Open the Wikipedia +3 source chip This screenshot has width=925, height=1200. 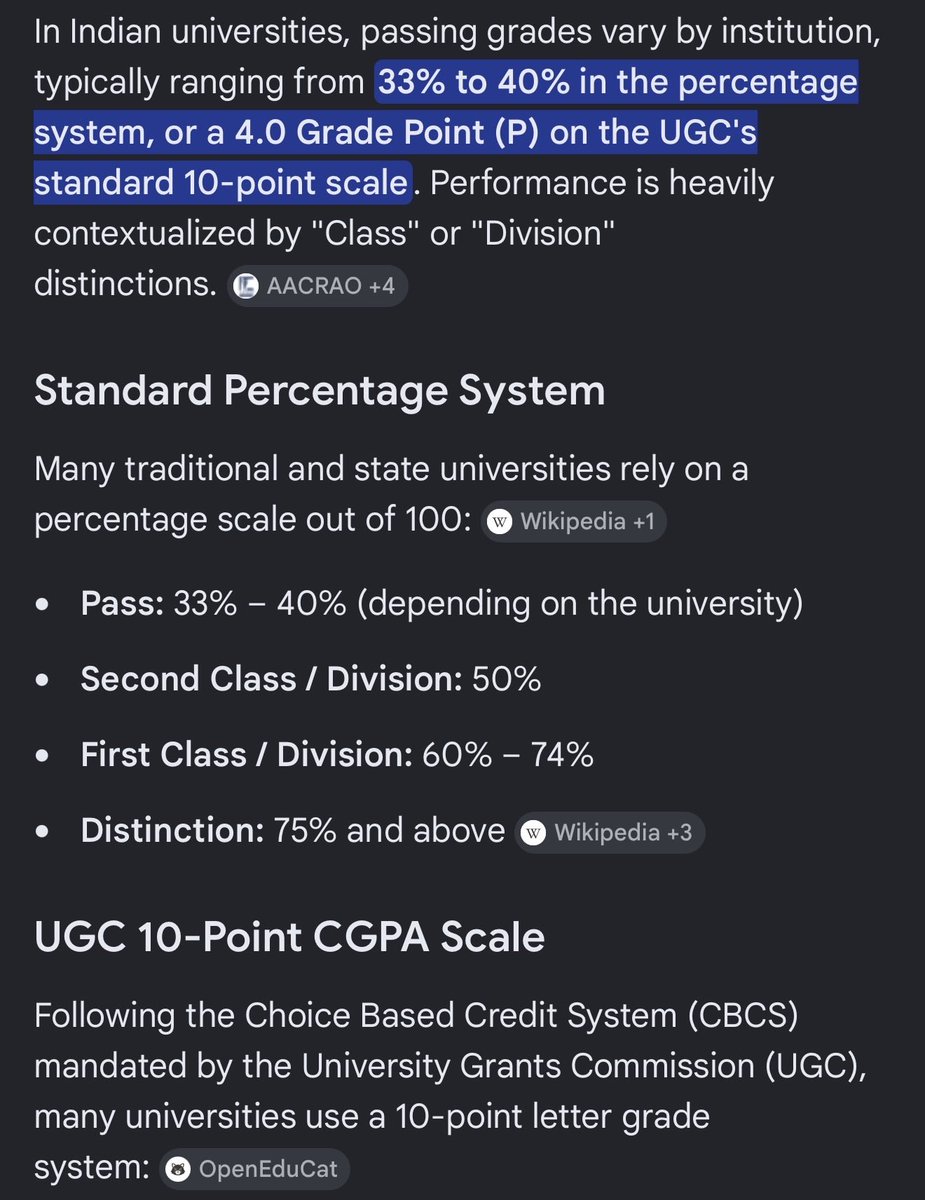(x=609, y=833)
